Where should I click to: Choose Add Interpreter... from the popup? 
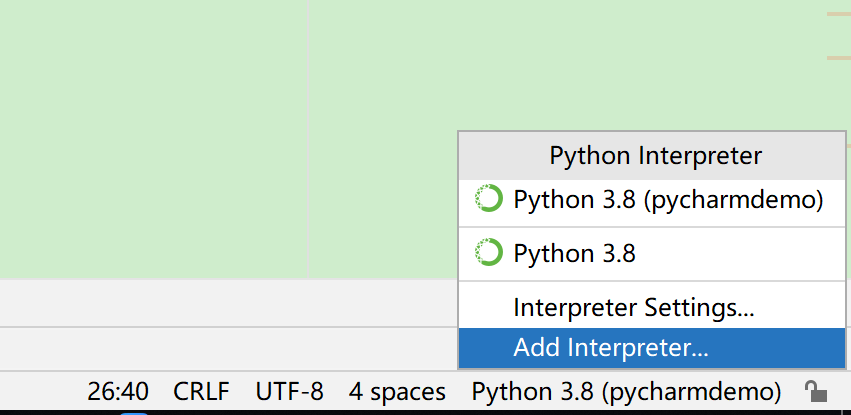[x=652, y=348]
